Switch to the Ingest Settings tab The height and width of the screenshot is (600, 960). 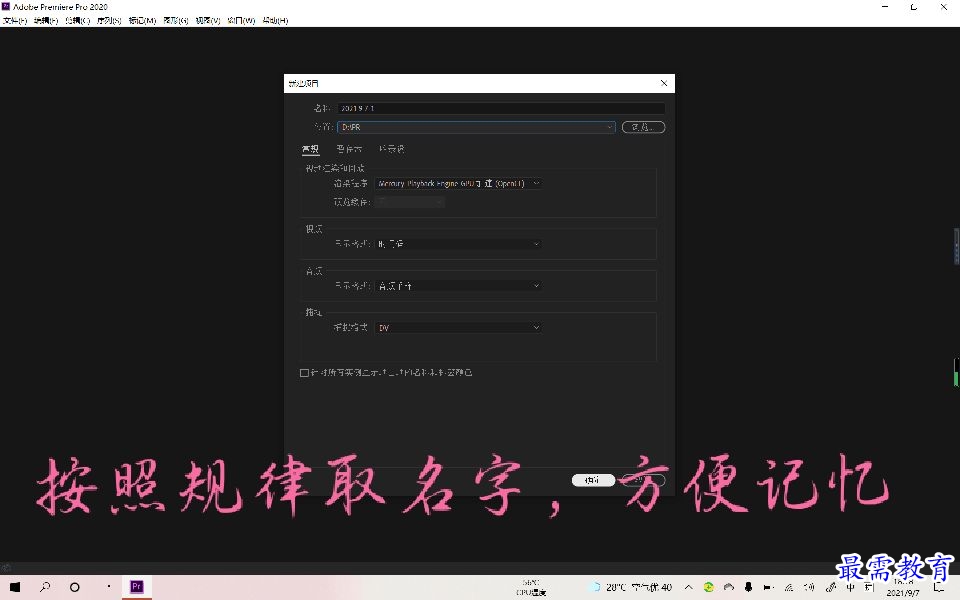391,149
